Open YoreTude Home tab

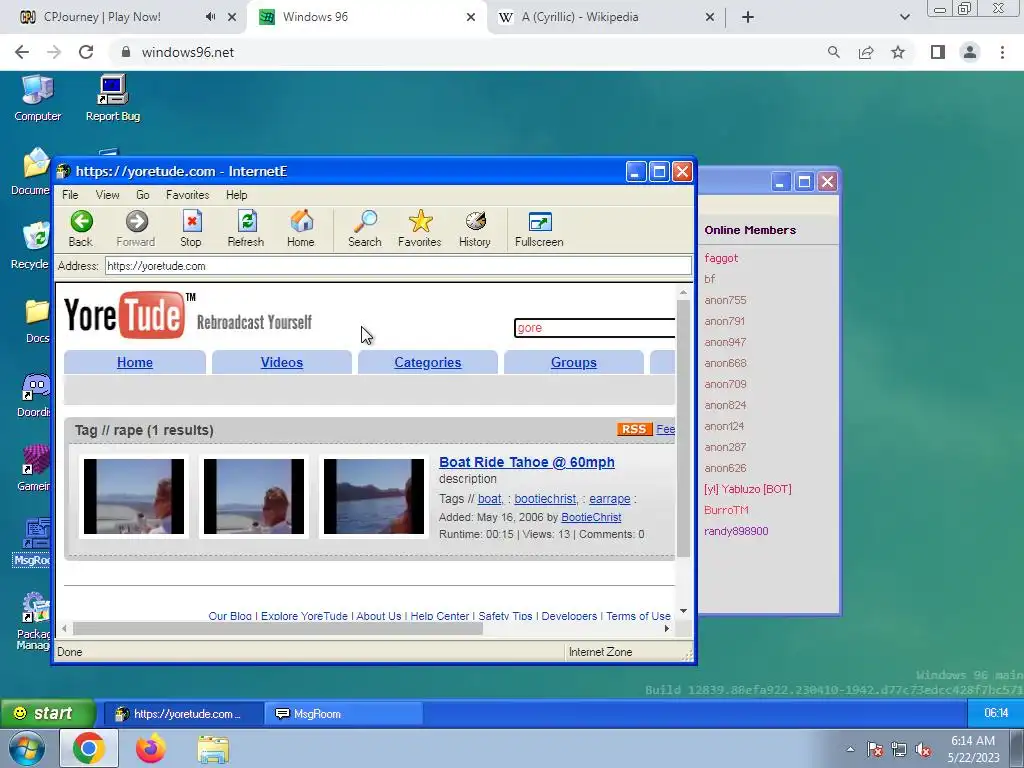135,362
